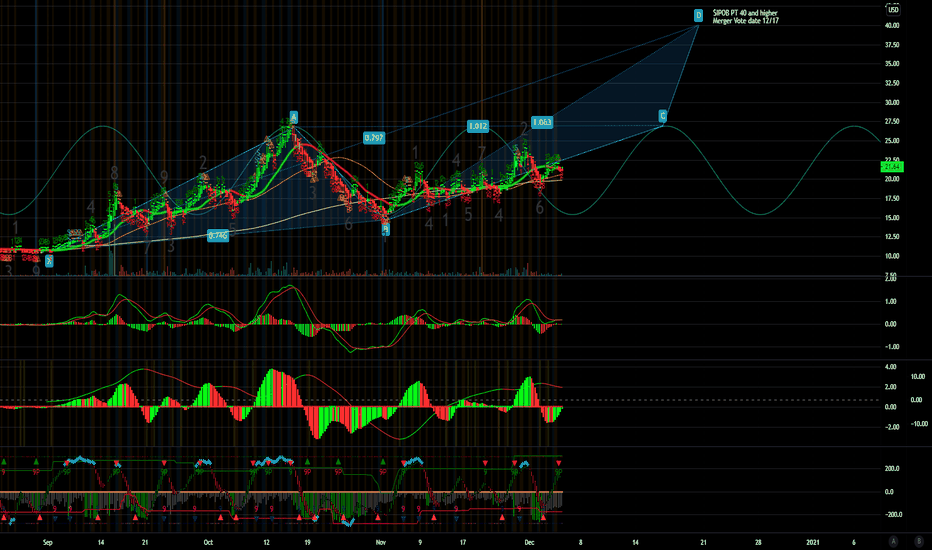Click the -1.00 MACD scale value
The image size is (932, 550).
(890, 347)
